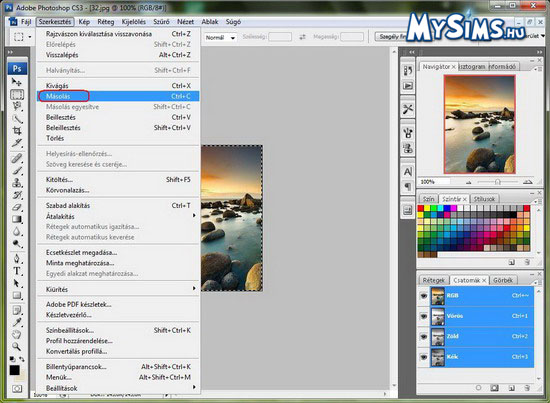This screenshot has height=403, width=550.
Task: Open the Tool Presets dock icon
Action: 408,109
